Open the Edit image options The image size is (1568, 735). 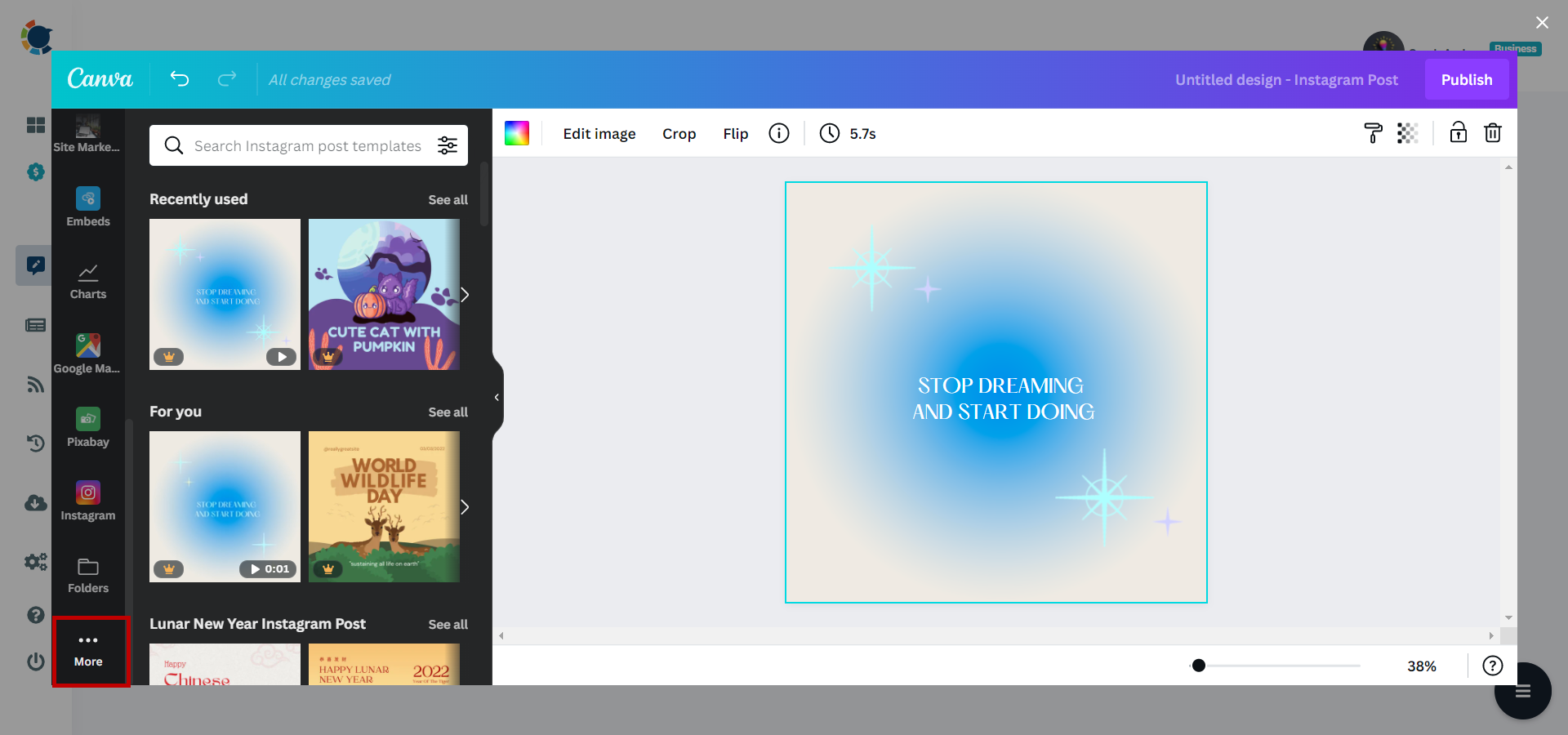(599, 134)
